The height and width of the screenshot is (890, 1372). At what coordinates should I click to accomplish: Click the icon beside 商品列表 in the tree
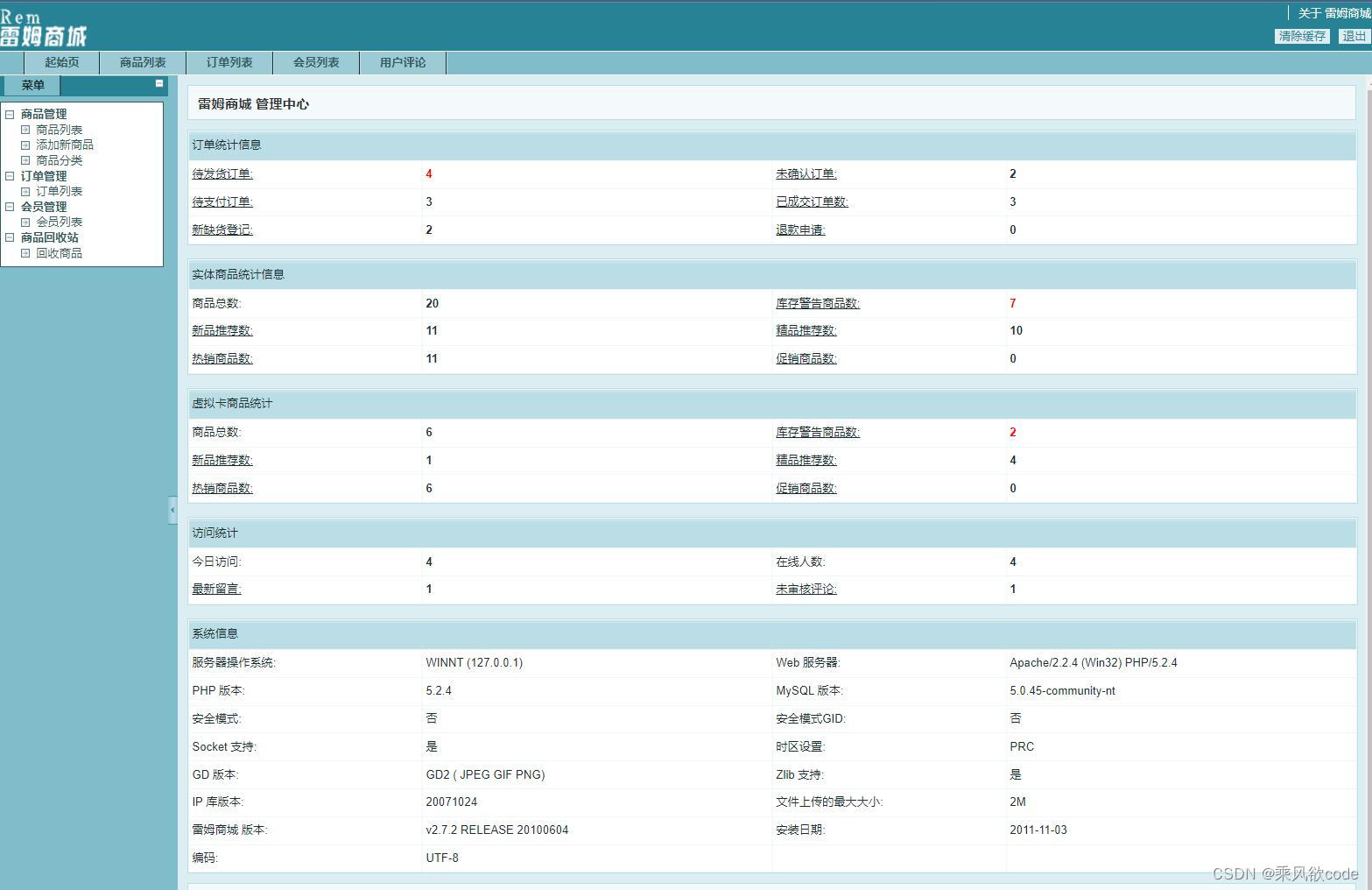[25, 130]
